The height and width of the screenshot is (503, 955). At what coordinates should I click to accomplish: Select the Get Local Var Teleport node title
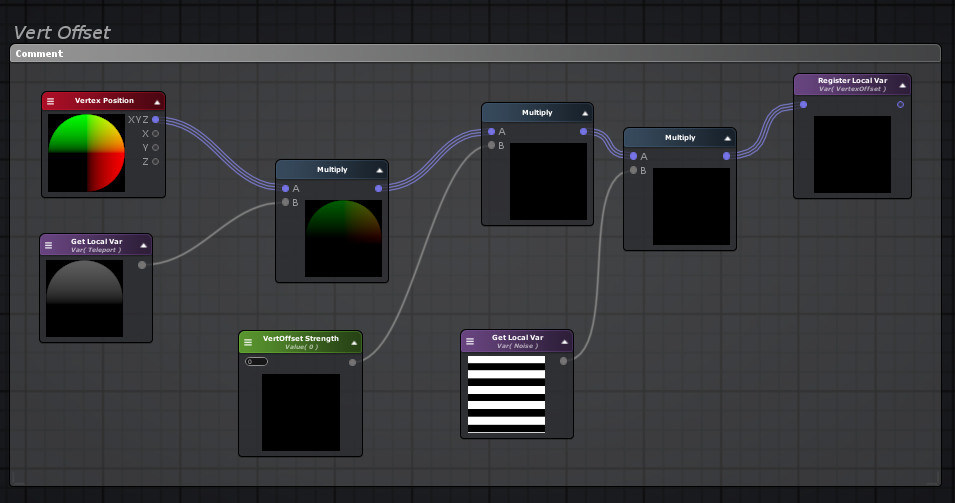click(96, 242)
